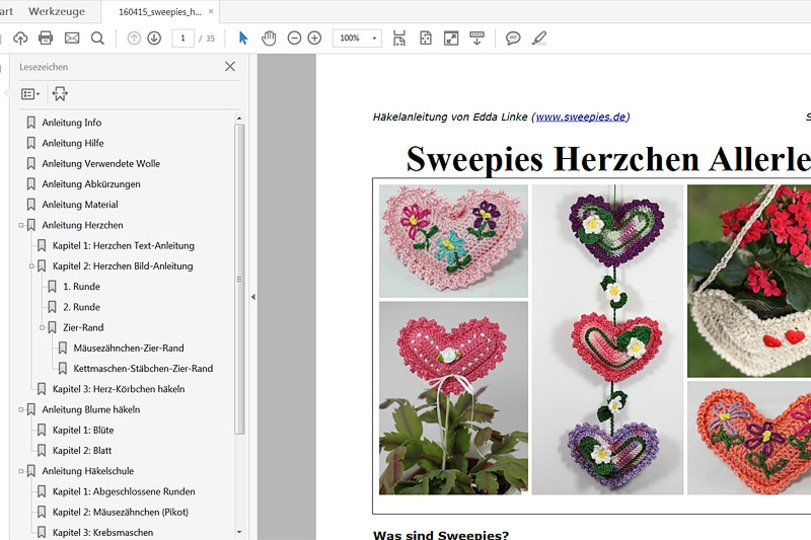Screen dimensions: 811x540
Task: Click the add new bookmark icon
Action: click(60, 94)
